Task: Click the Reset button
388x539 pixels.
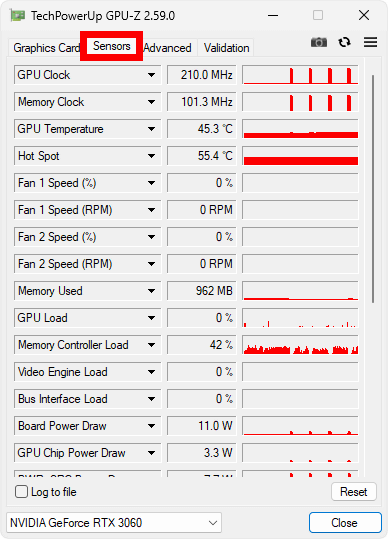Action: (354, 492)
